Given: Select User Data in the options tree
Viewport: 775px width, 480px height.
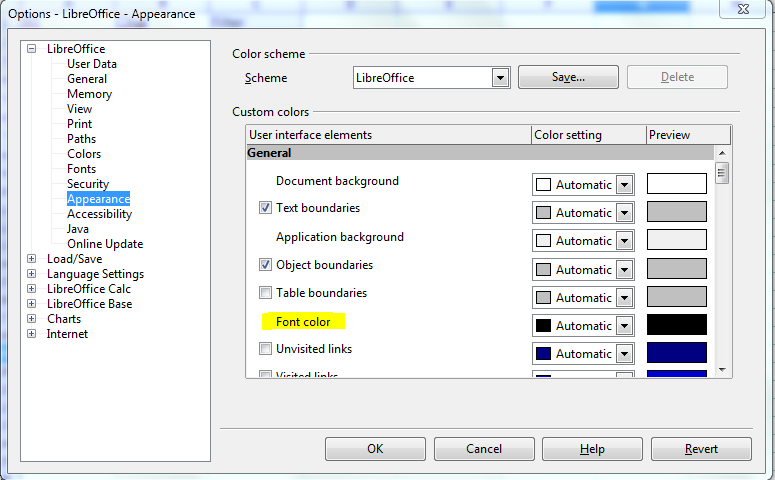Looking at the screenshot, I should click(x=92, y=64).
